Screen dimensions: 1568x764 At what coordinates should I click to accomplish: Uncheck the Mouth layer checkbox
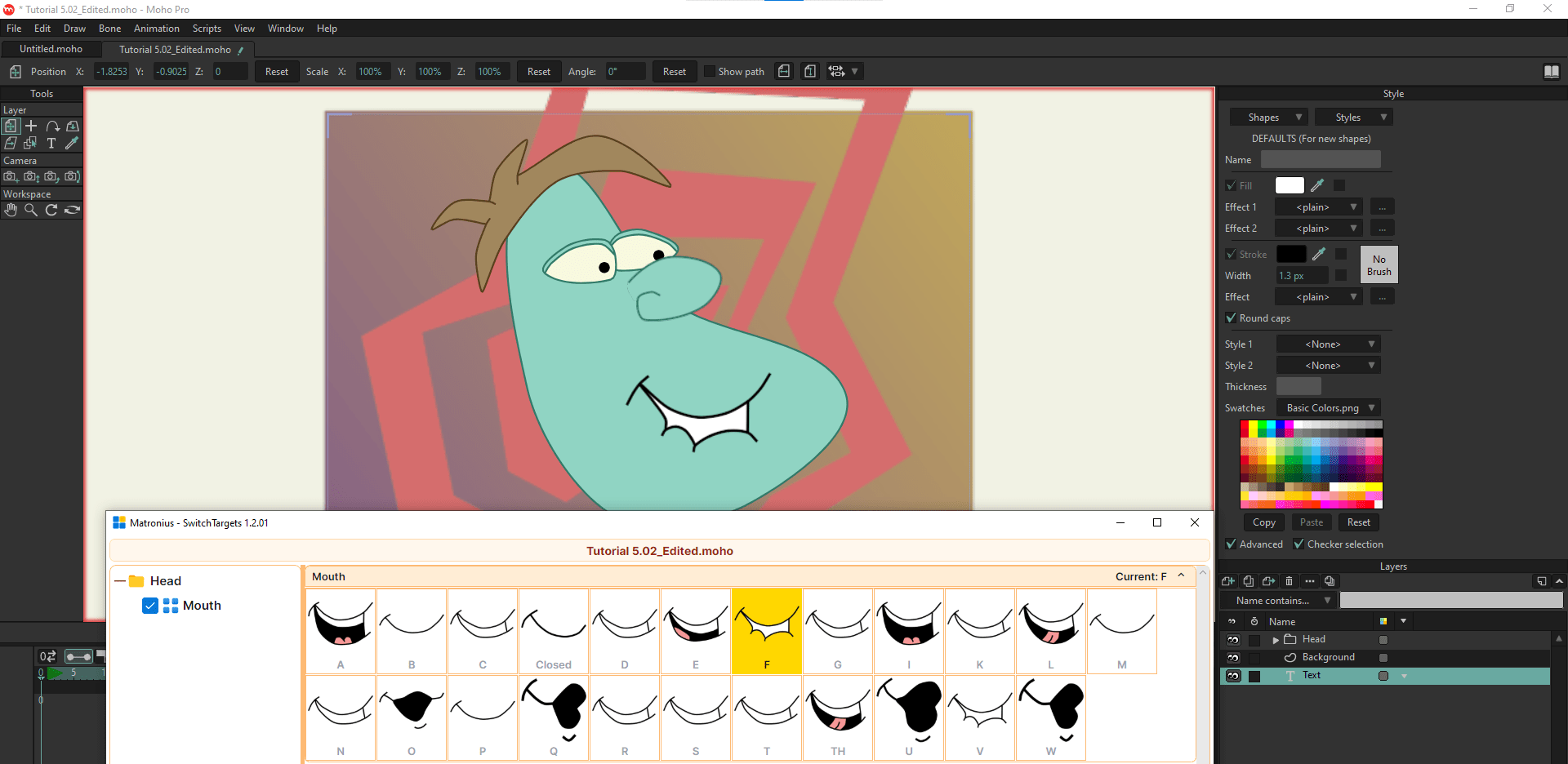coord(150,606)
